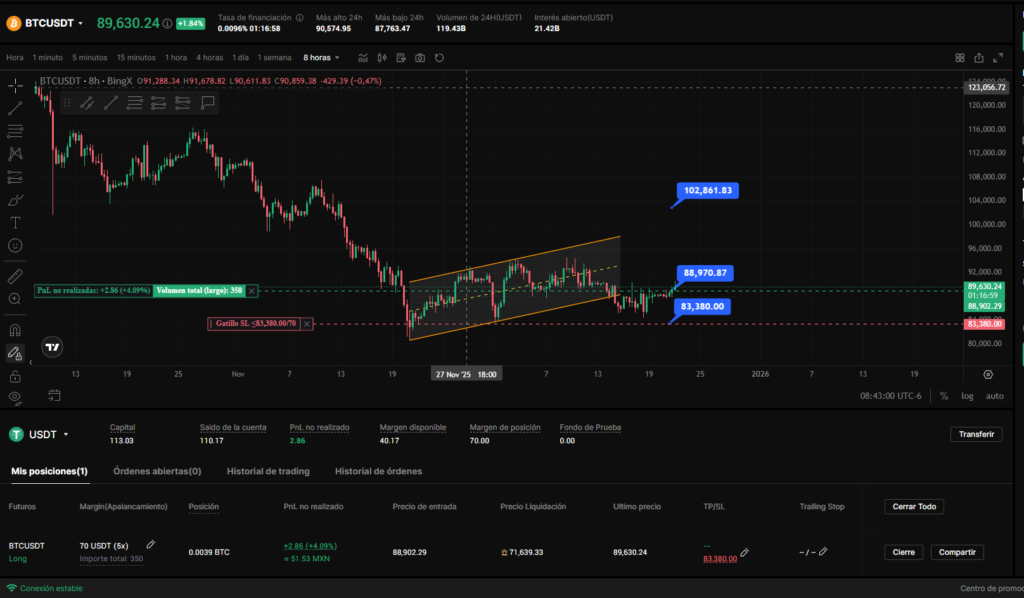
Task: Click the ruler measure tool
Action: tap(15, 275)
